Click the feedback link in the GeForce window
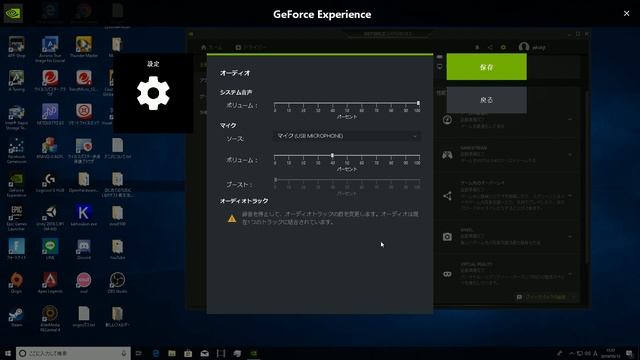The image size is (640, 360). pyautogui.click(x=546, y=297)
